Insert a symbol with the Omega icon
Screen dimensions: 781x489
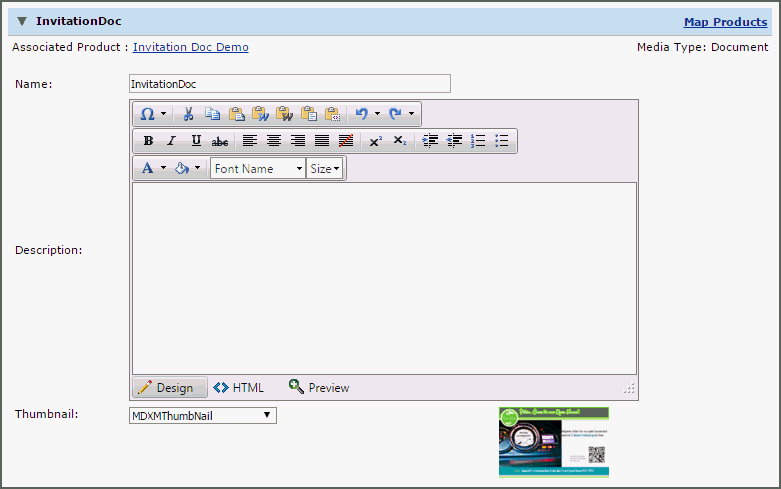click(x=147, y=114)
